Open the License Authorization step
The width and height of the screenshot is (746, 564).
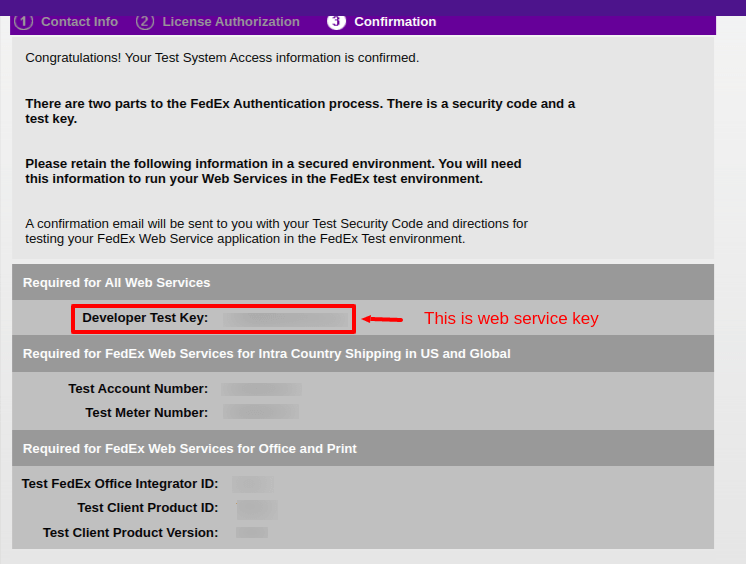[x=230, y=21]
